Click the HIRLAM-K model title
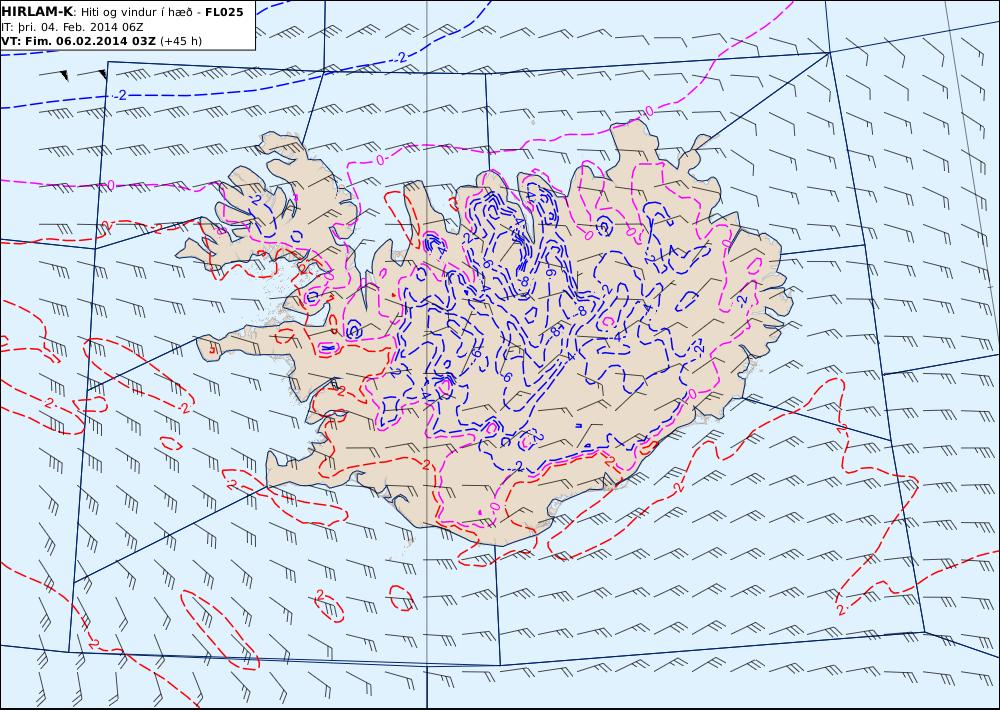 point(37,12)
